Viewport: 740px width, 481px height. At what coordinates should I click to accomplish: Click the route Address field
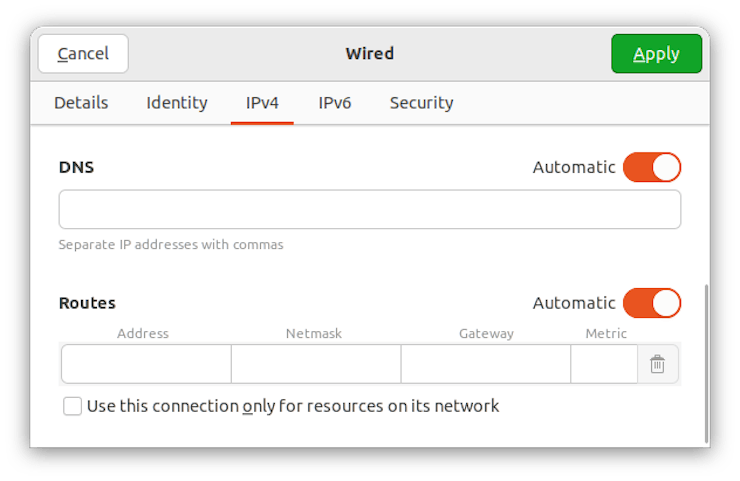point(146,365)
